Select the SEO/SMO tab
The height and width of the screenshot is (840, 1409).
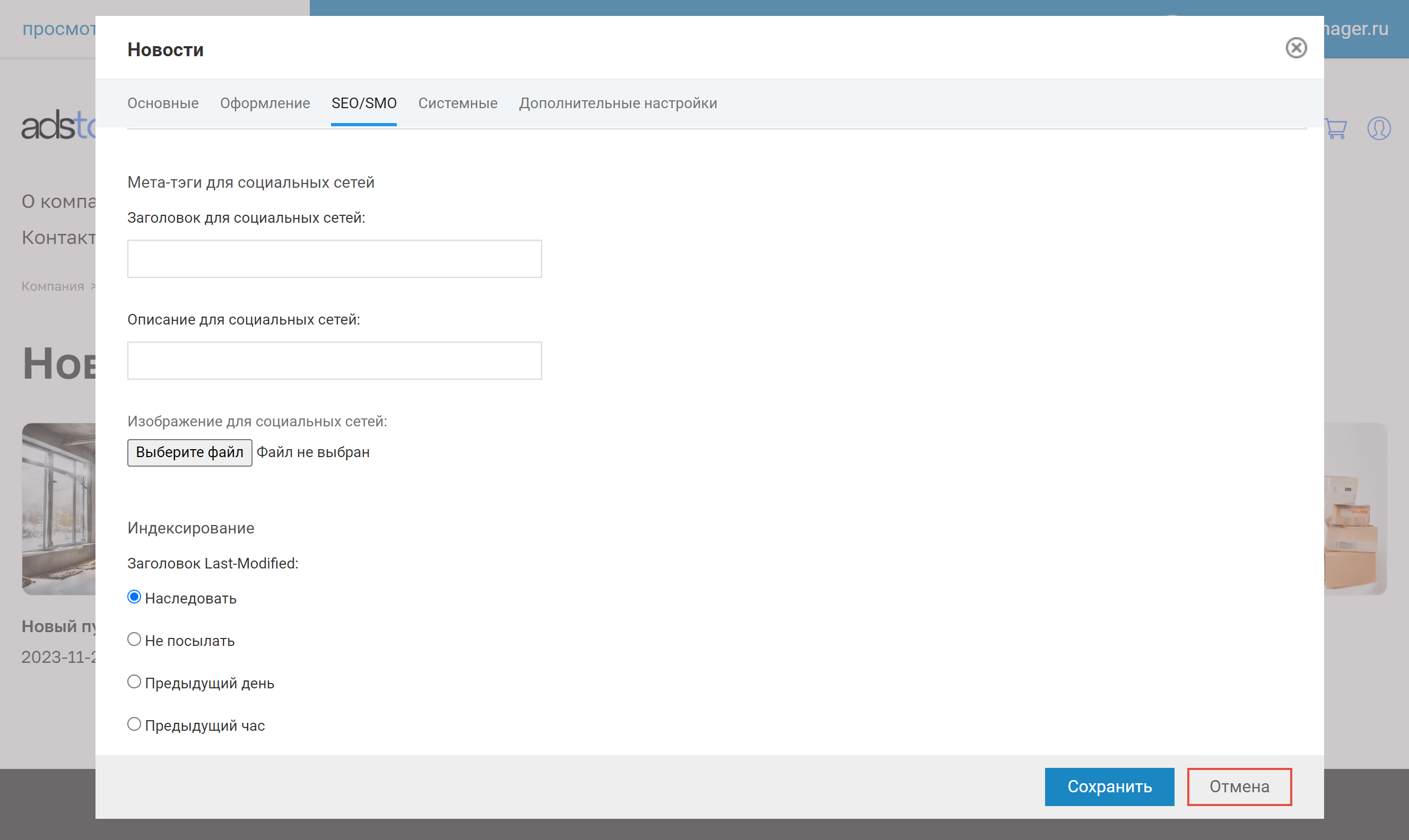coord(364,103)
